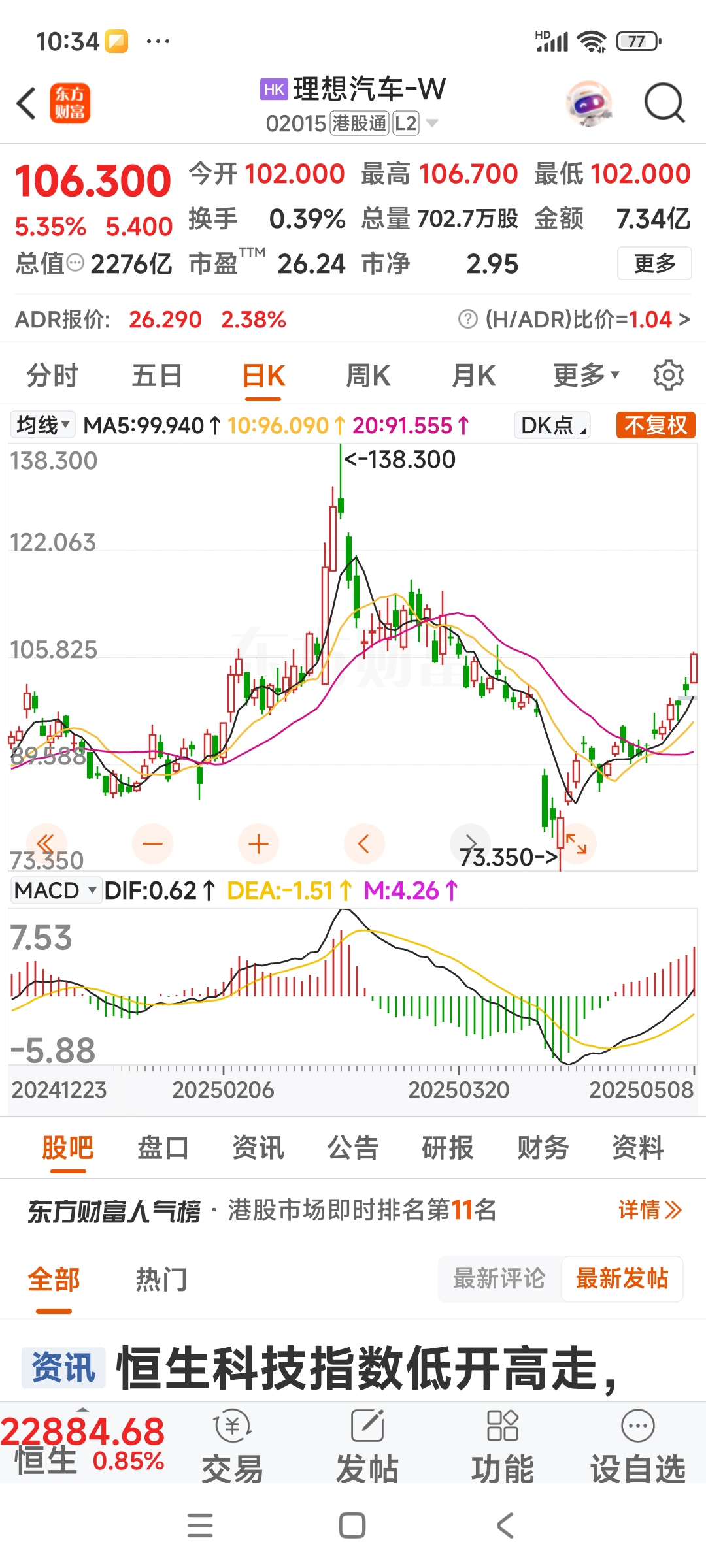
Task: Tap the H/ADR ratio help icon
Action: click(x=467, y=319)
